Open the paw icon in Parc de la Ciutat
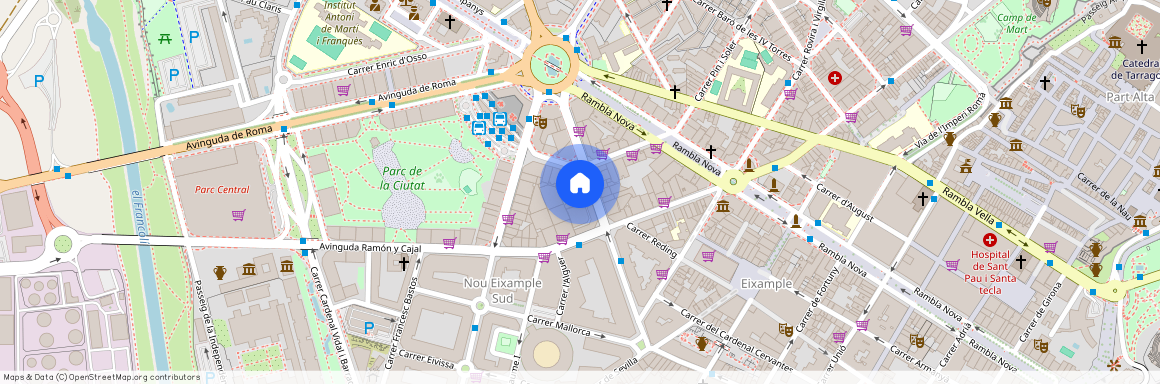1160x384 pixels. 438,178
